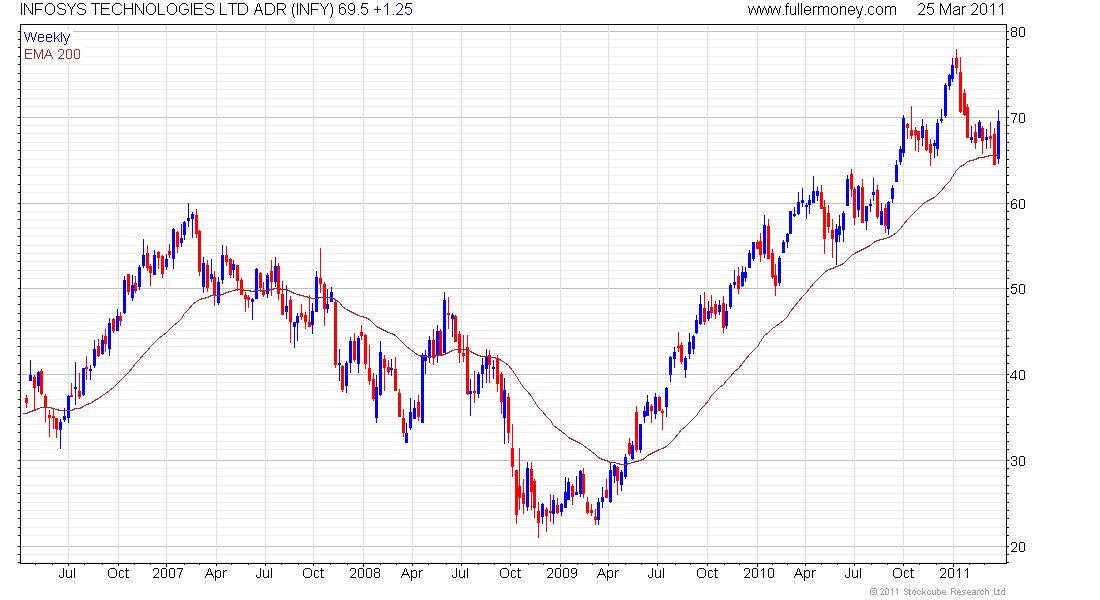Click the EMA 200 legend label
The image size is (1100, 600).
pyautogui.click(x=52, y=55)
